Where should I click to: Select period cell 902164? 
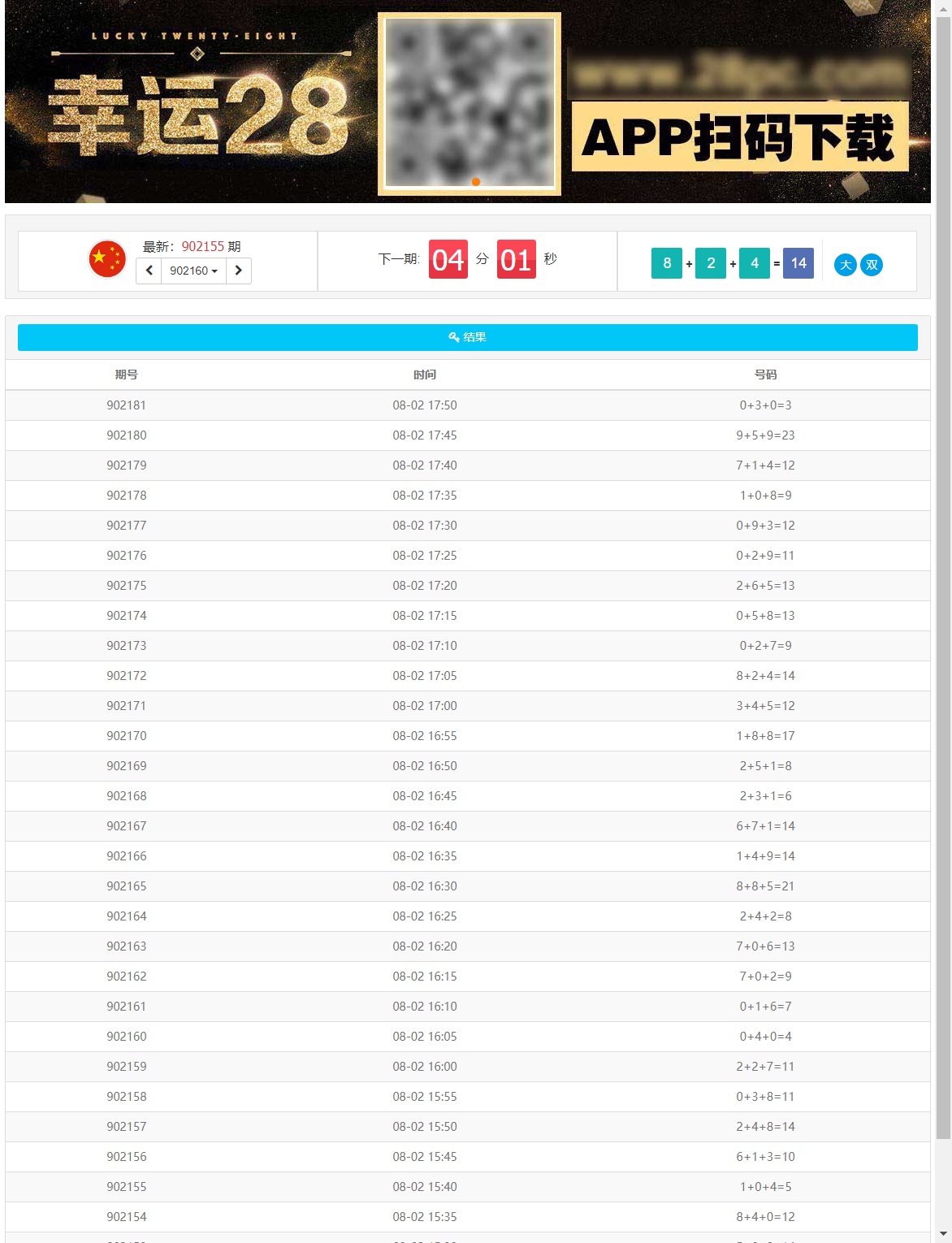pos(127,916)
